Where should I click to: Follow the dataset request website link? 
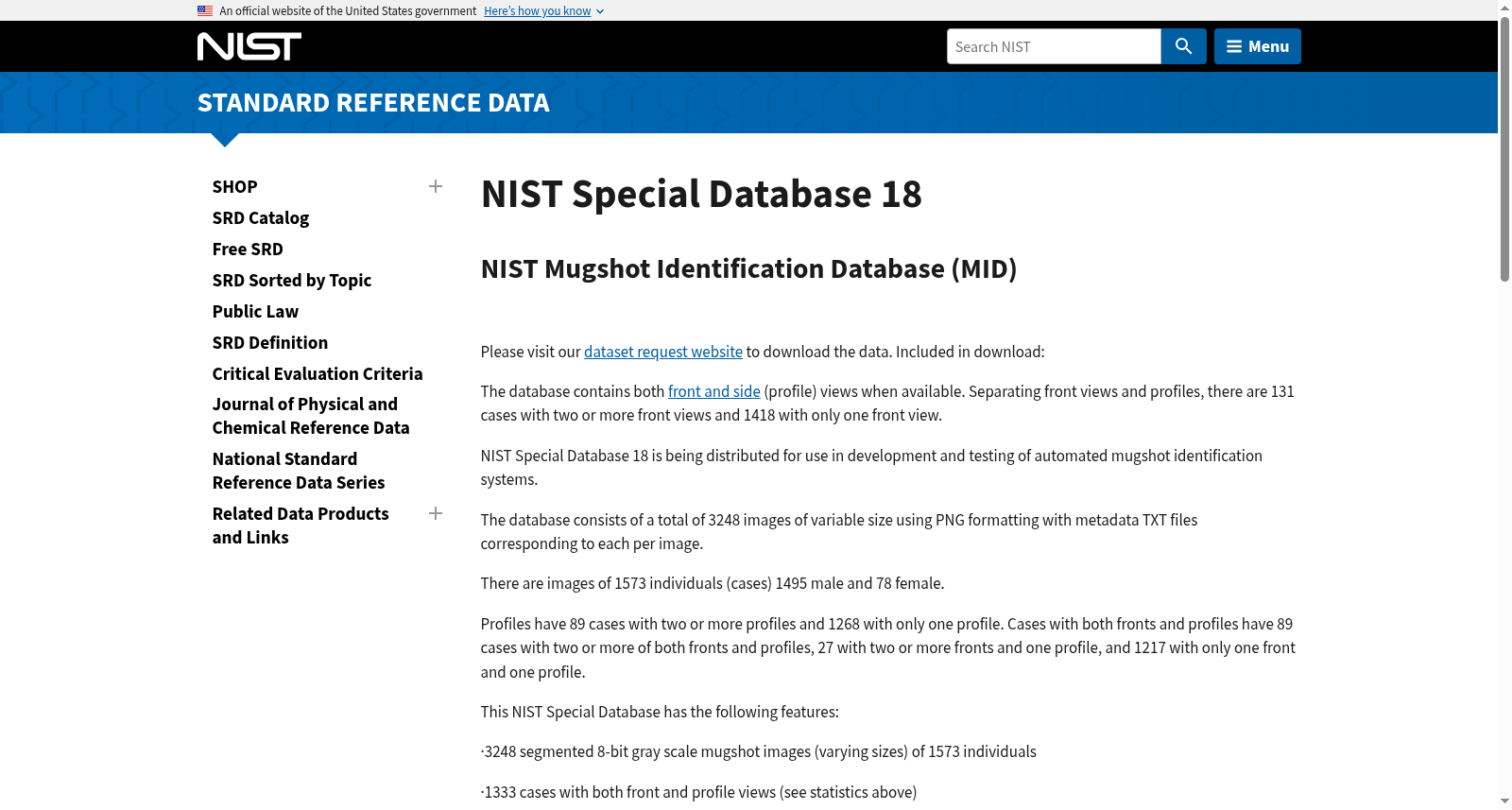[x=663, y=352]
